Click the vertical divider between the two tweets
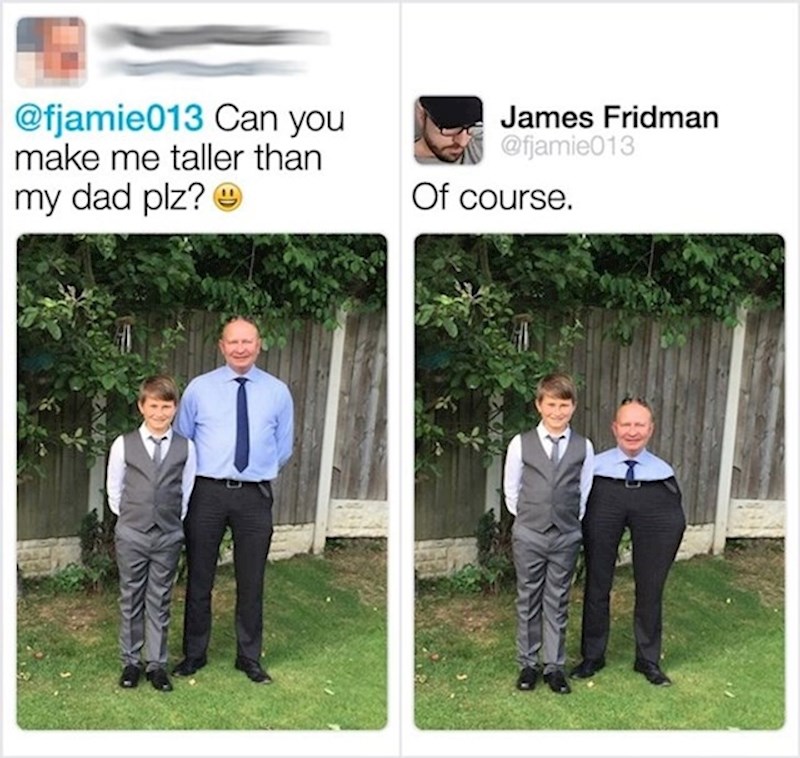Image resolution: width=800 pixels, height=758 pixels. pos(401,379)
